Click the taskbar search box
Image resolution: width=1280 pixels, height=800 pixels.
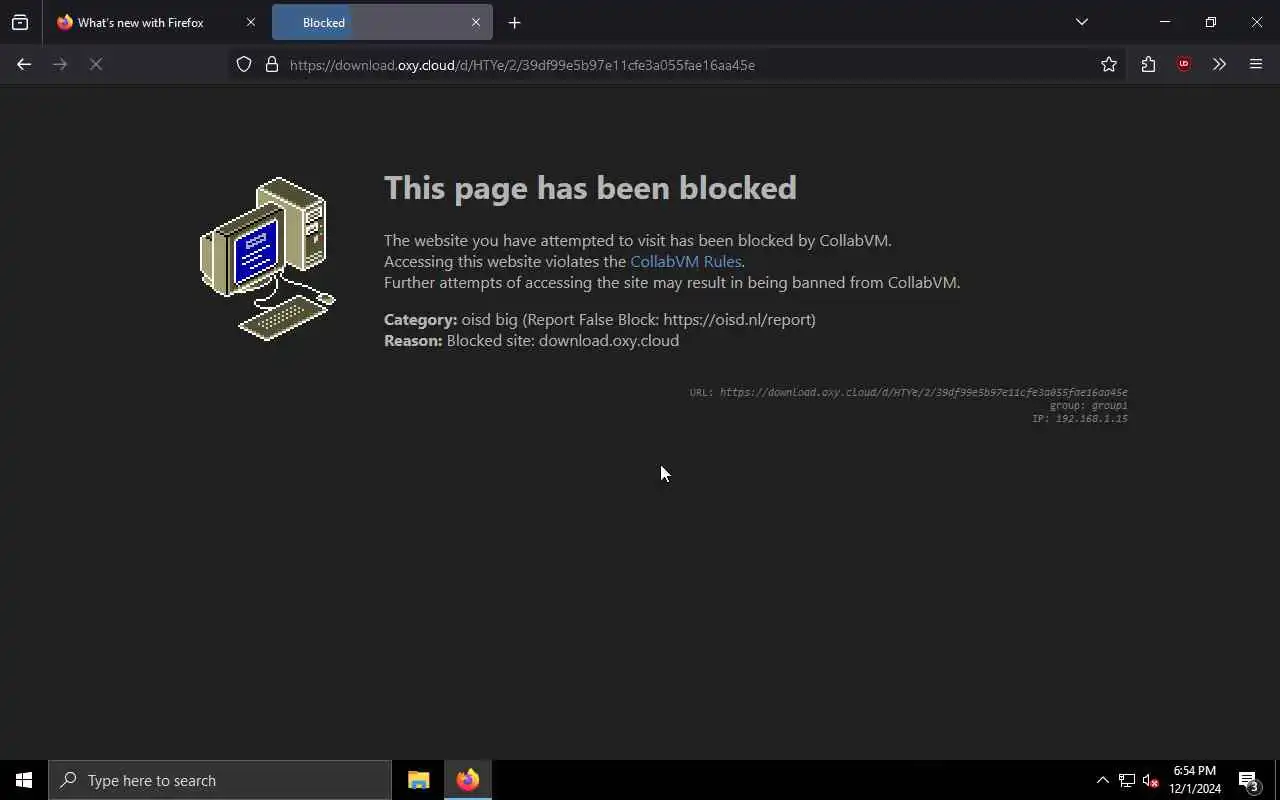tap(220, 780)
